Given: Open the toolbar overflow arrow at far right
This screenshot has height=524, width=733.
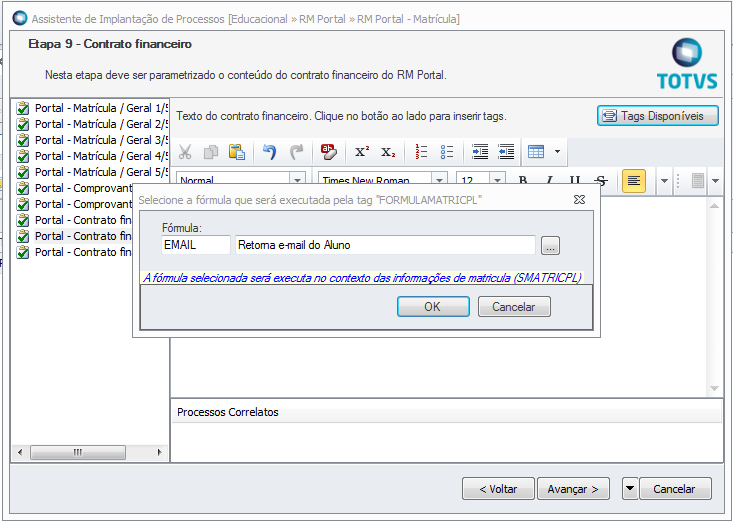Looking at the screenshot, I should (715, 180).
